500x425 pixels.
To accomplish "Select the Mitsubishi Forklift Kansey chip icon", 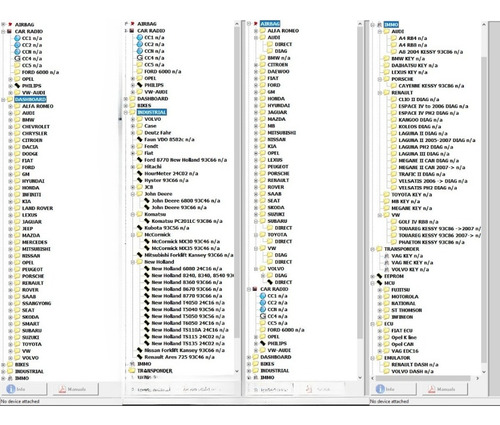I will [x=140, y=255].
